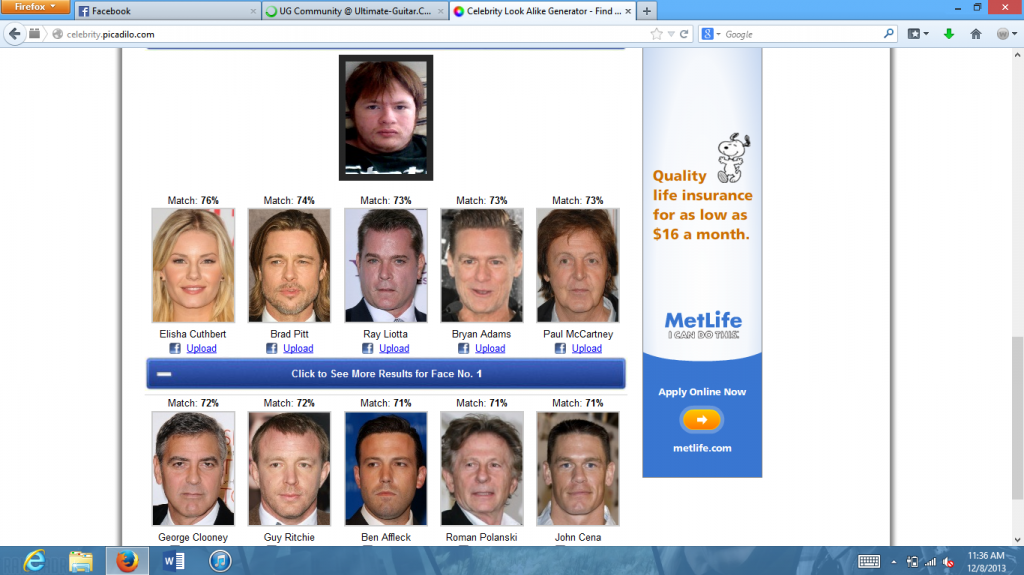Click the site identity globe icon in the address bar
Image resolution: width=1024 pixels, height=575 pixels.
[x=57, y=34]
